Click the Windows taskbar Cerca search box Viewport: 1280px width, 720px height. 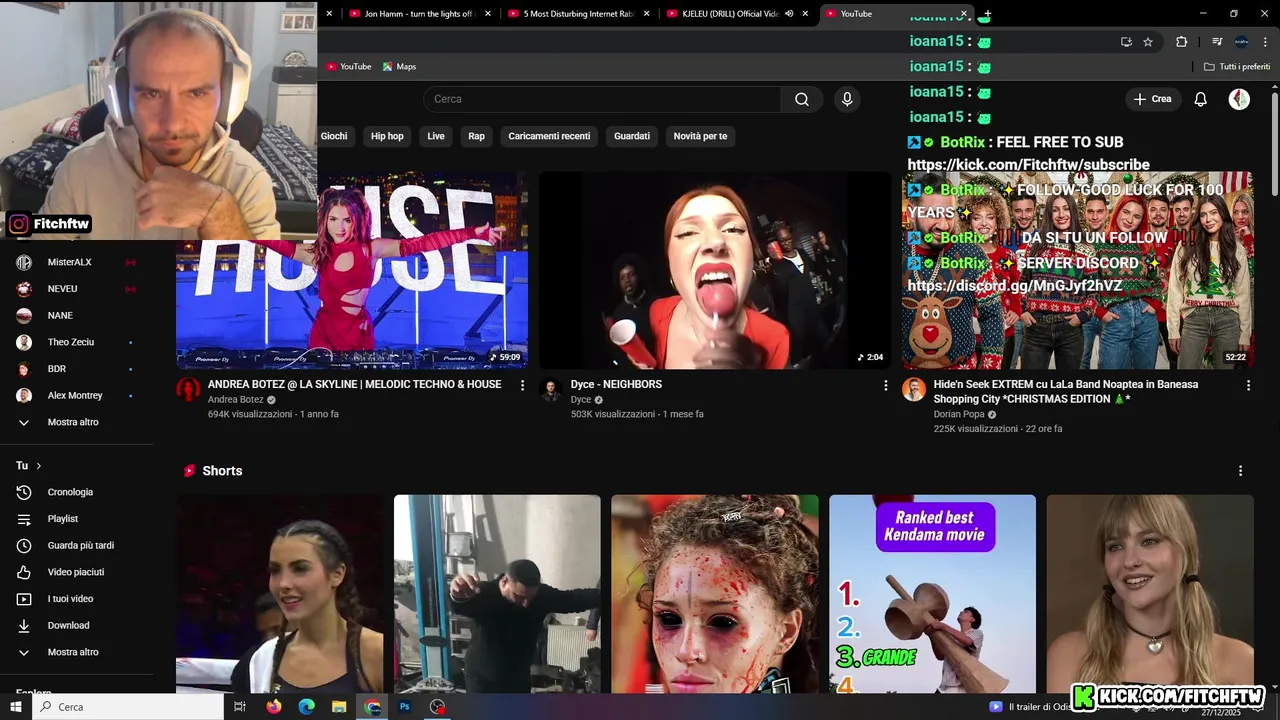pyautogui.click(x=128, y=707)
